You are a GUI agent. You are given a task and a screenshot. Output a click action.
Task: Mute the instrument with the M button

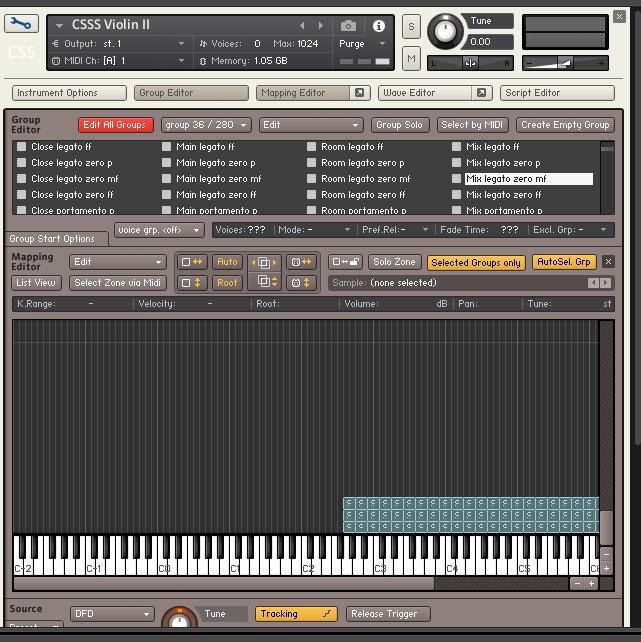[411, 59]
